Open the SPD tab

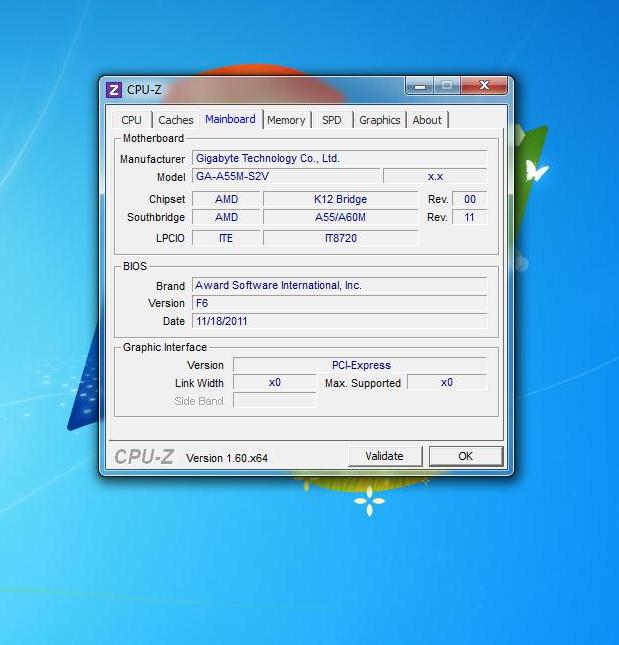[x=332, y=120]
